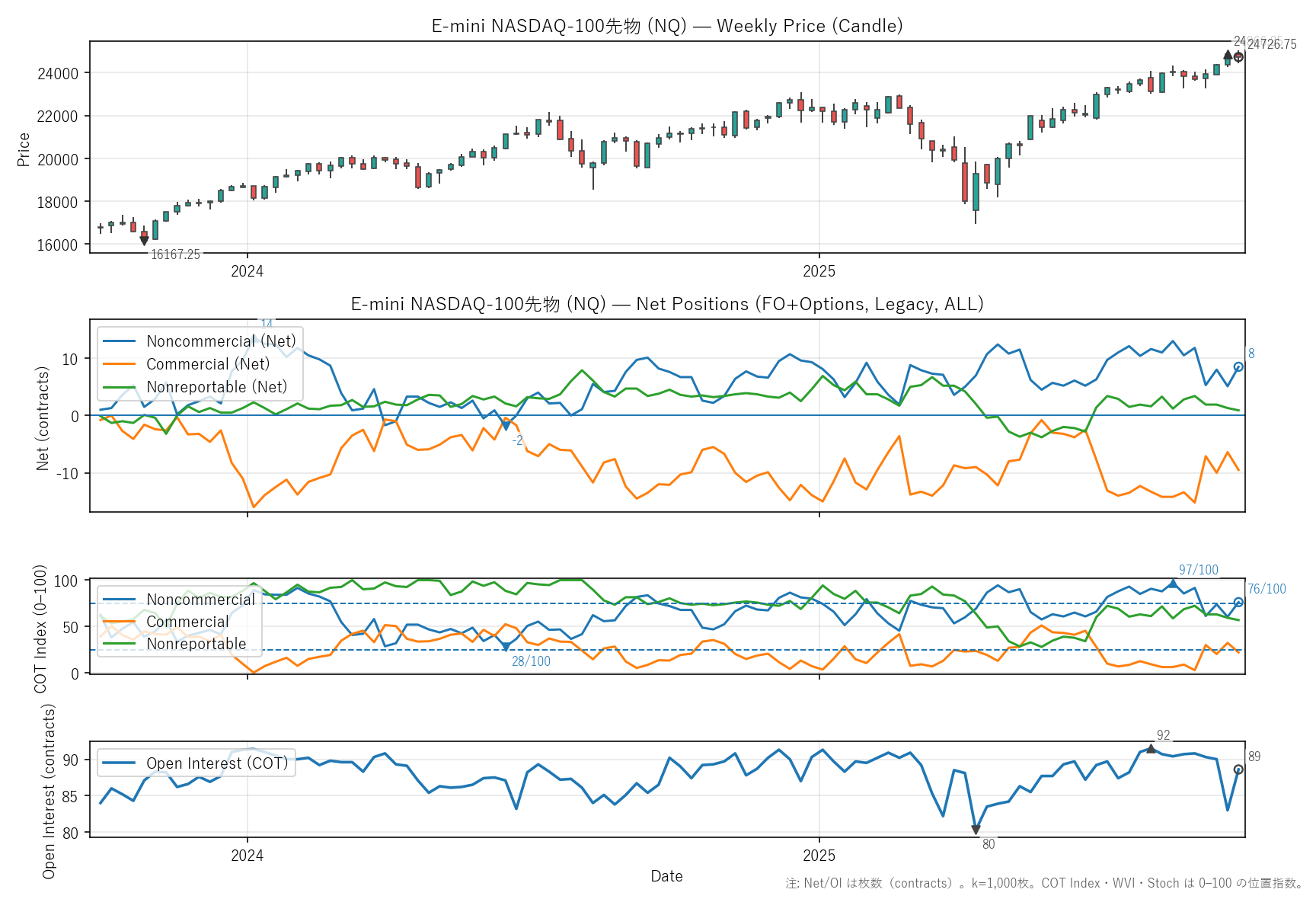Click the Open Interest low triangle labeled 80

tap(976, 830)
